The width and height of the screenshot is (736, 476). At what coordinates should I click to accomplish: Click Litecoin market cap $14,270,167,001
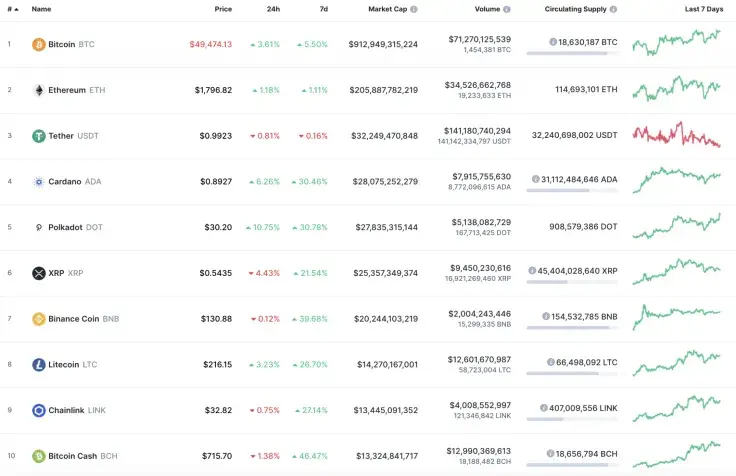[387, 365]
